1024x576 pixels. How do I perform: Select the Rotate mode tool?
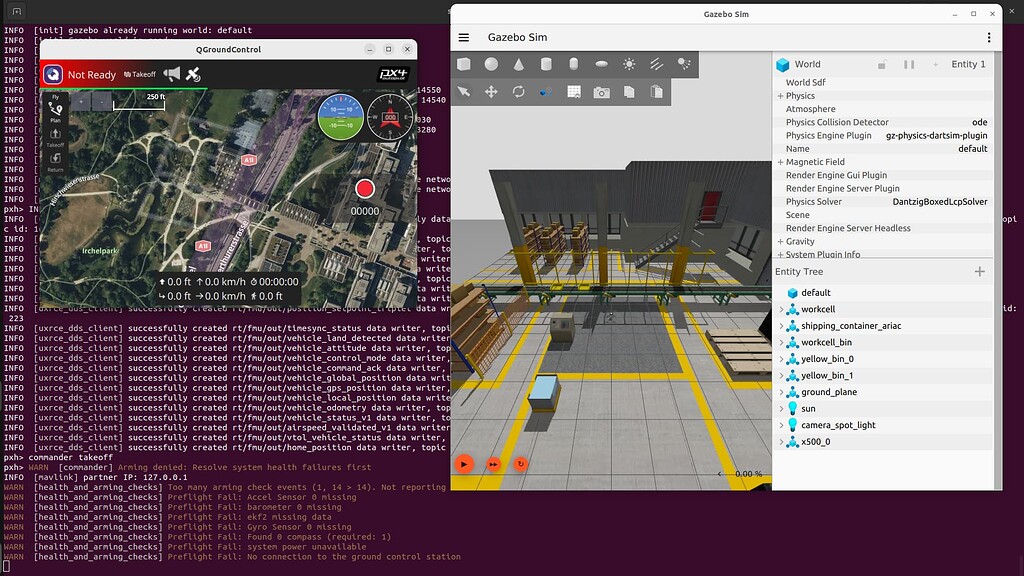(x=519, y=92)
